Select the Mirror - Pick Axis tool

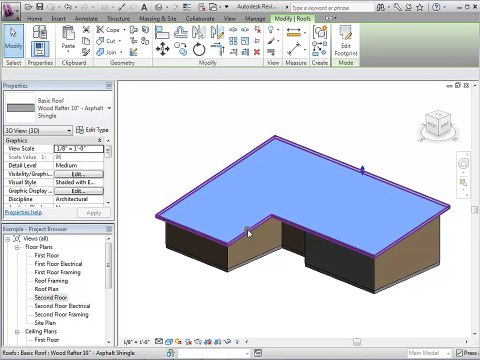click(x=199, y=32)
